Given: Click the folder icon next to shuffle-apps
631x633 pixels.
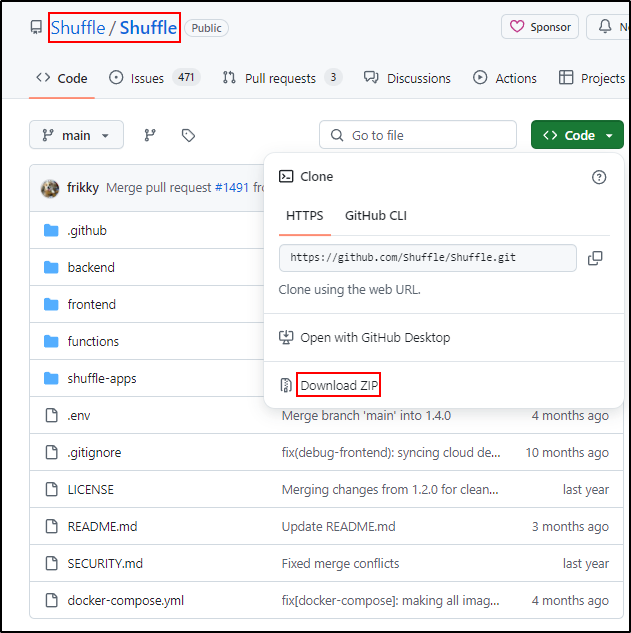Looking at the screenshot, I should point(51,379).
